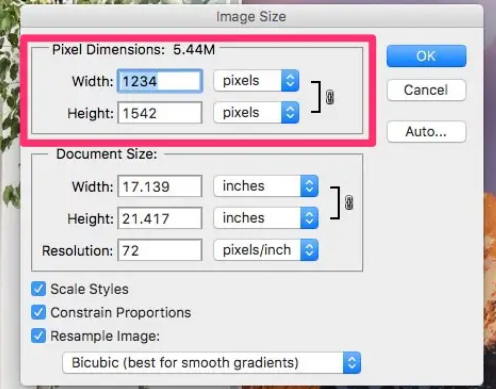Open the pixels/inch resolution units dropdown
496x389 pixels.
[x=266, y=250]
